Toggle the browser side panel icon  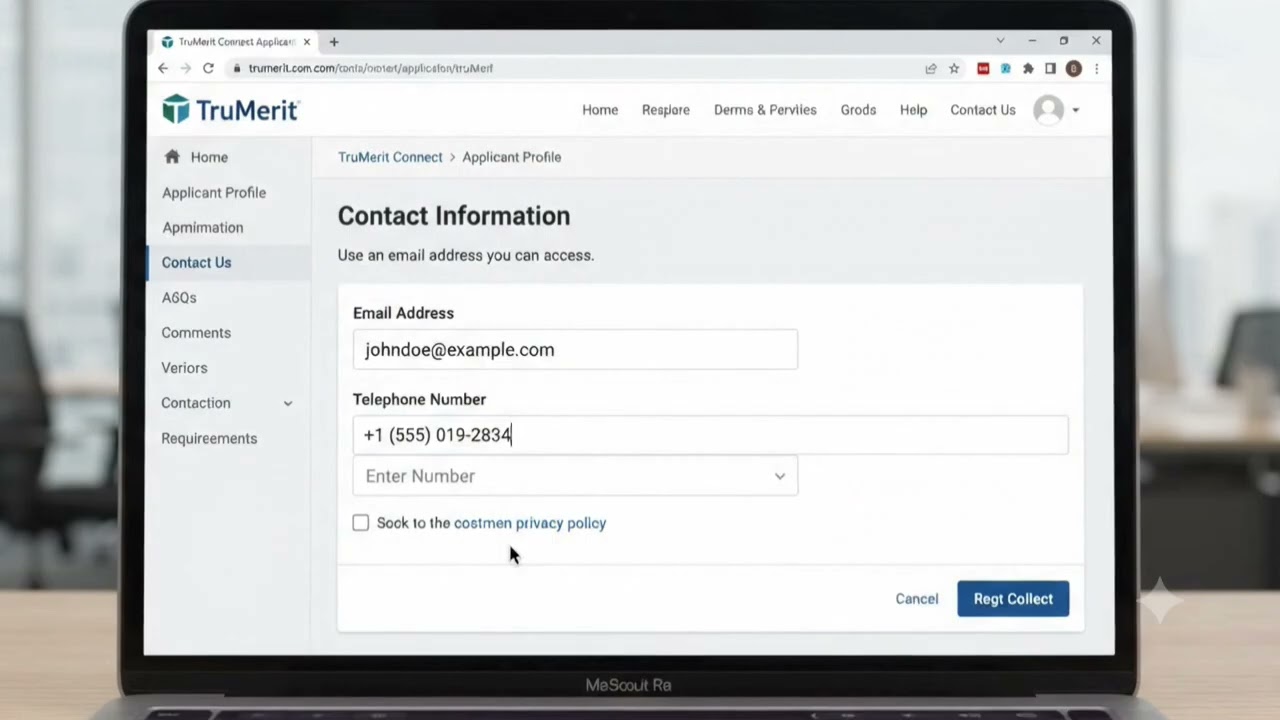(1050, 68)
